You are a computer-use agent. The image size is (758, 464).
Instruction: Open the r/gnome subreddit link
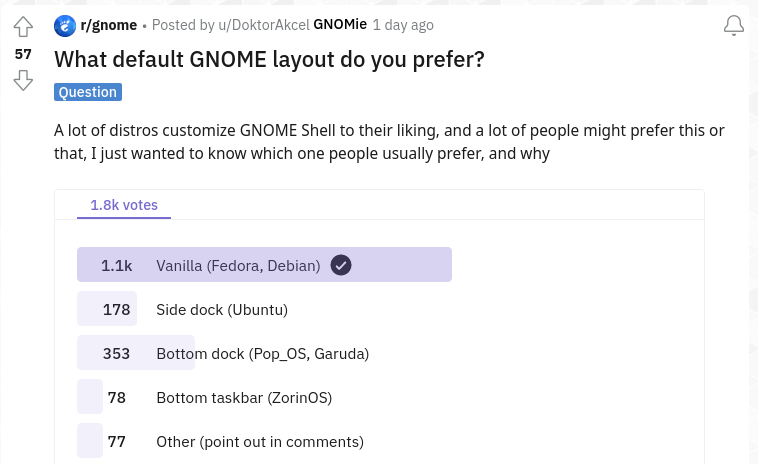[108, 25]
